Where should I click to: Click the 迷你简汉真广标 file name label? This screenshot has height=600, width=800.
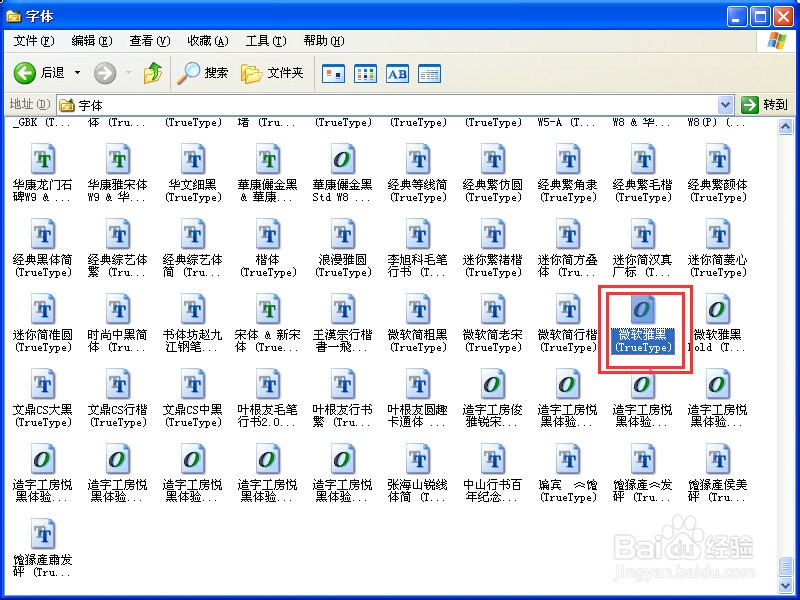coord(643,266)
